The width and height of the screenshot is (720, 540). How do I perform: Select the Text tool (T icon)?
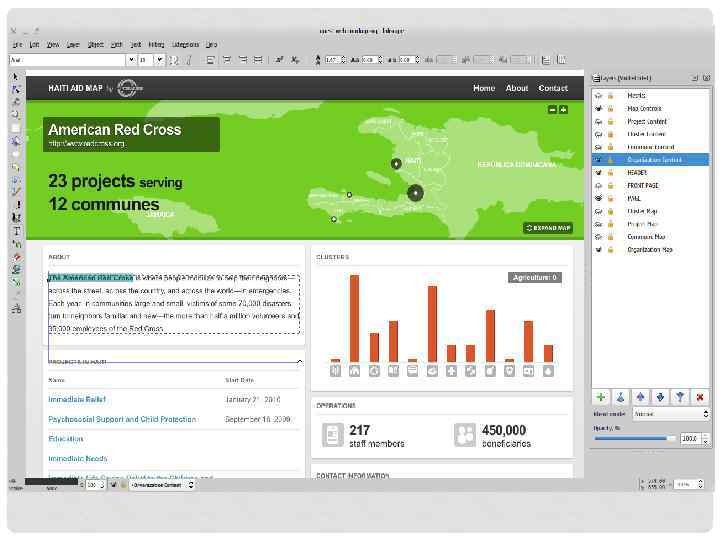pos(17,231)
